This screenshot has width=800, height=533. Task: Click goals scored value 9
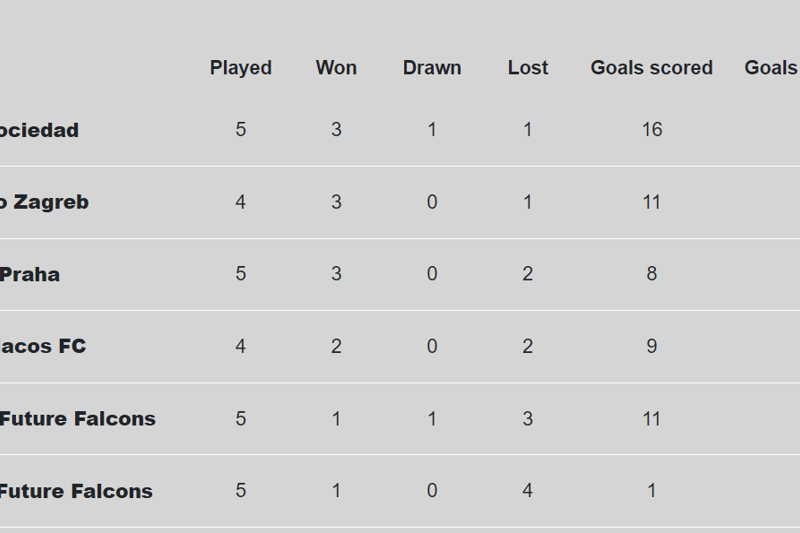pos(651,346)
